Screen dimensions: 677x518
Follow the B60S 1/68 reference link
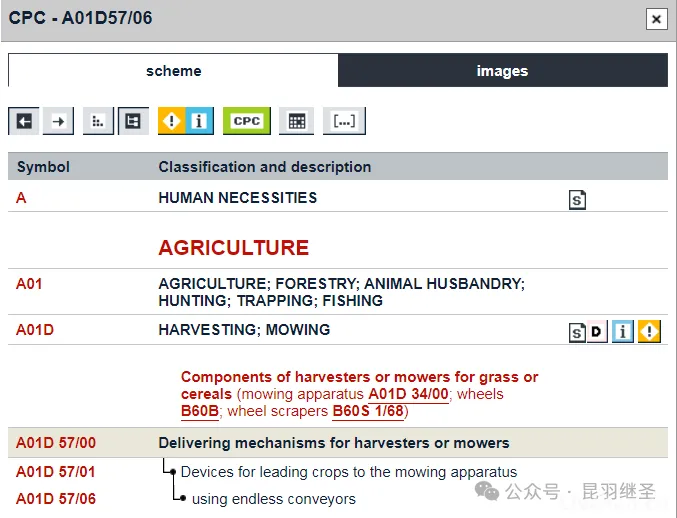[x=370, y=411]
